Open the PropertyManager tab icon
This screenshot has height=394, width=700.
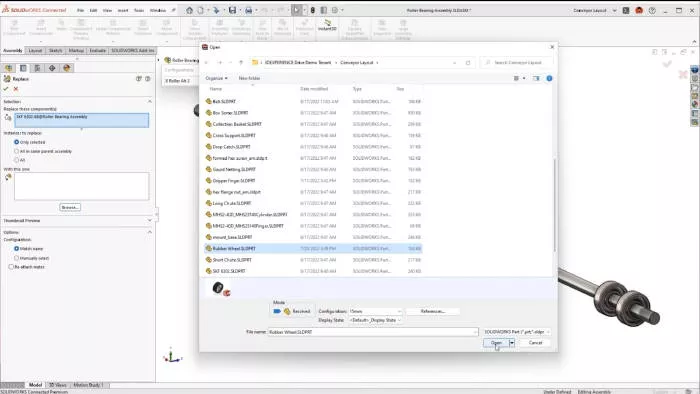(x=23, y=68)
